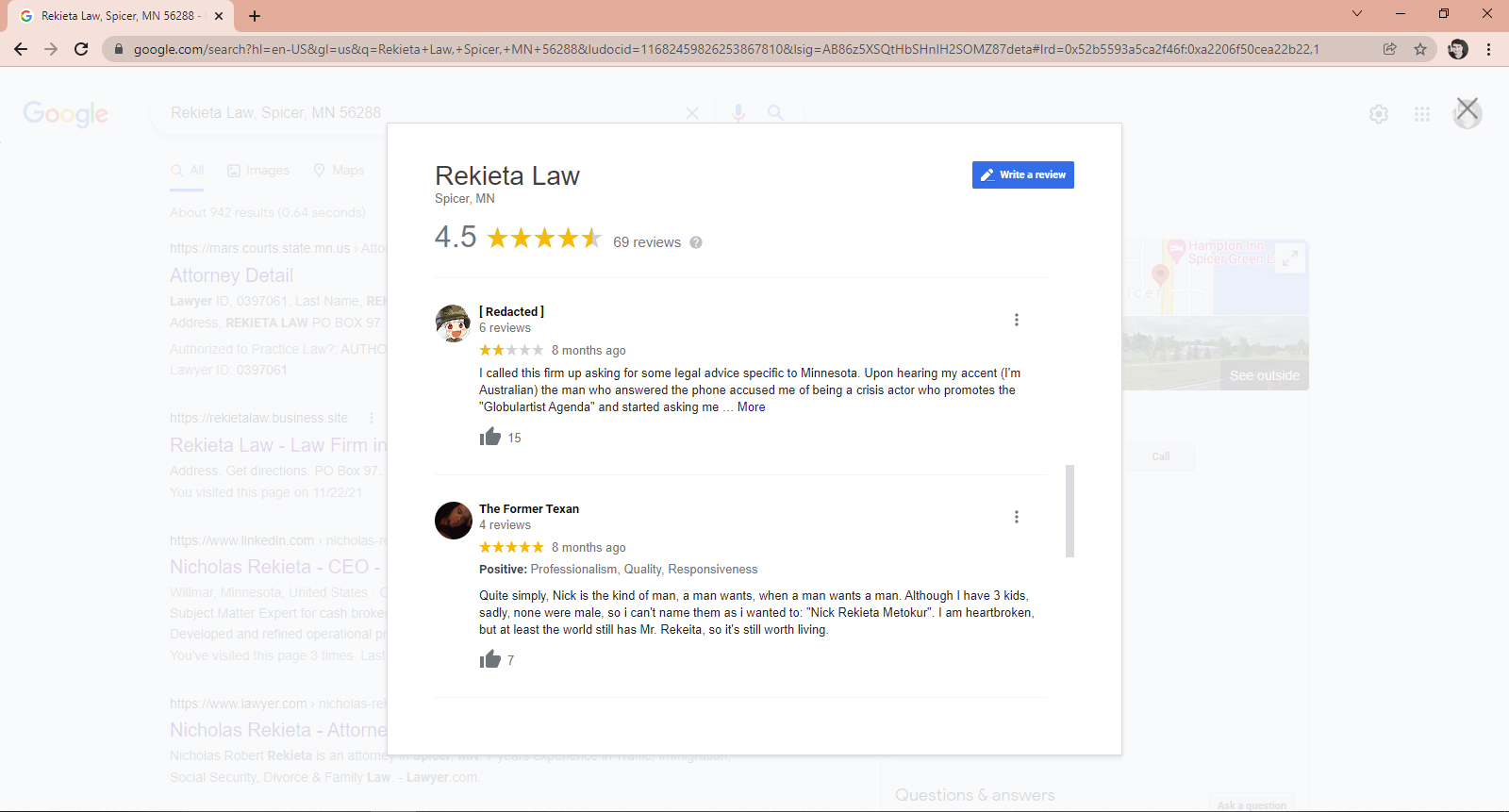1509x812 pixels.
Task: Expand the [Redacted] review with More
Action: click(752, 407)
